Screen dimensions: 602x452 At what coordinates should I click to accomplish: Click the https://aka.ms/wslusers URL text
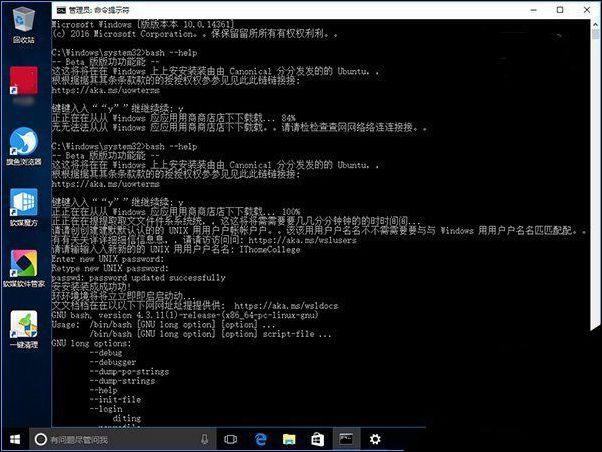coord(302,240)
